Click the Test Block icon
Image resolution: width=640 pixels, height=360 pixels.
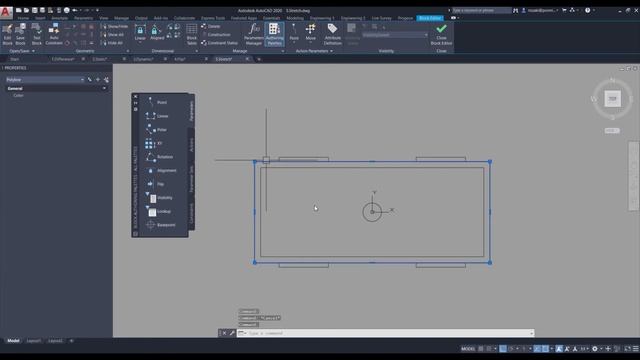click(x=37, y=34)
